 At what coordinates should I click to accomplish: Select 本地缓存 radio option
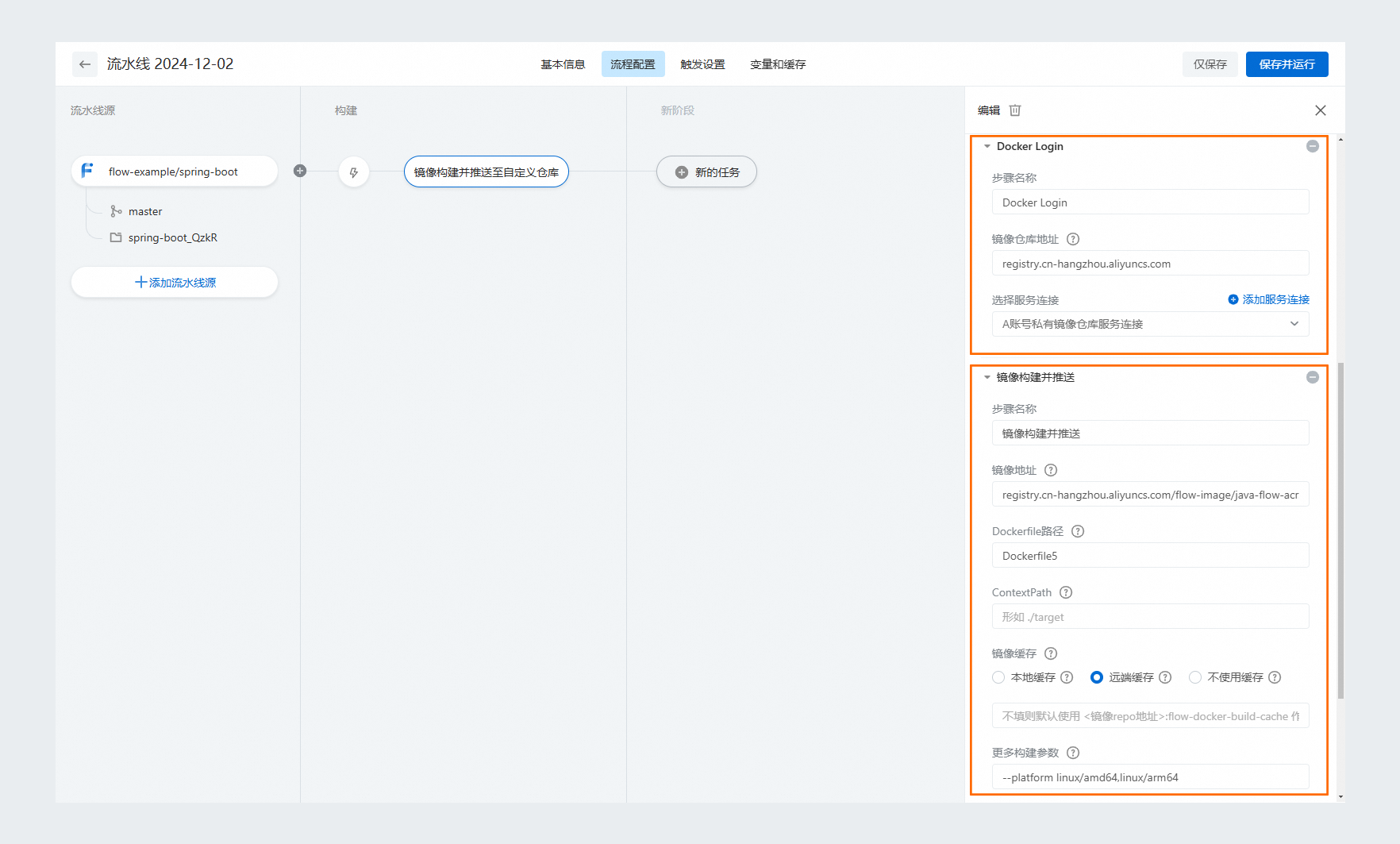(x=998, y=677)
